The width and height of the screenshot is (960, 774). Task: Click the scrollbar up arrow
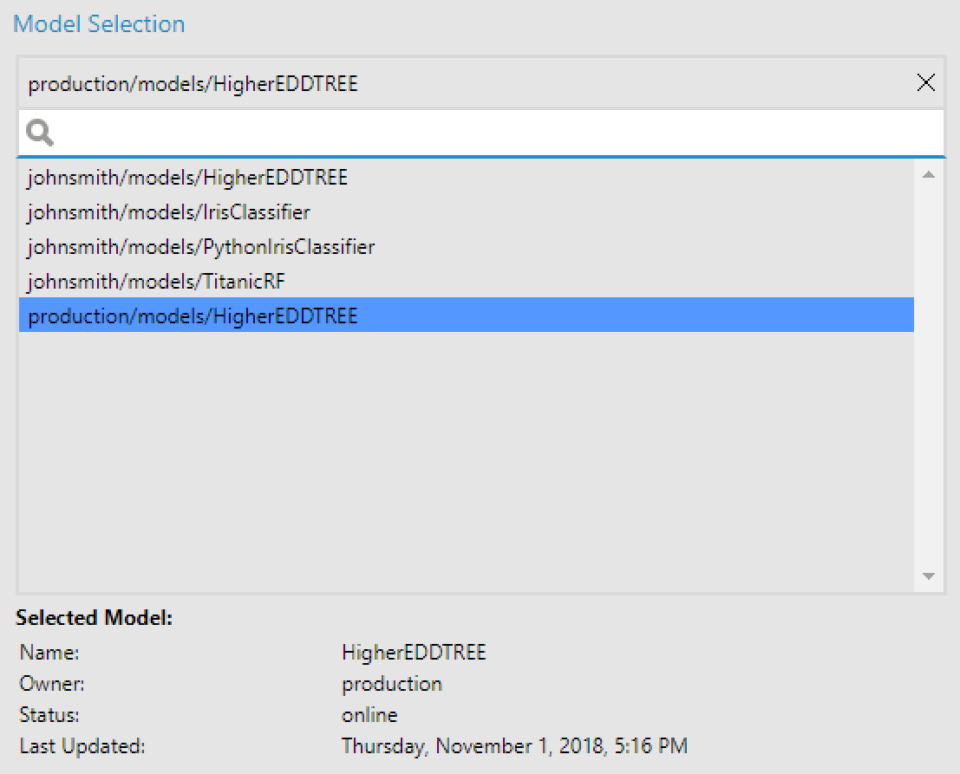tap(929, 175)
